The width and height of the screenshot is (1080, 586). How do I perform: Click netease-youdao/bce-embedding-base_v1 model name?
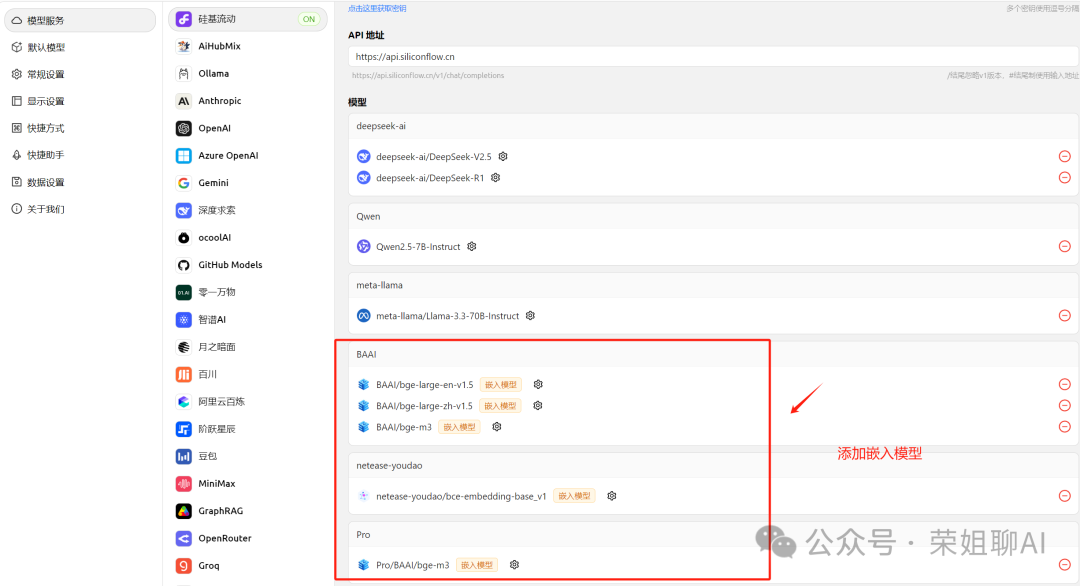[x=461, y=496]
